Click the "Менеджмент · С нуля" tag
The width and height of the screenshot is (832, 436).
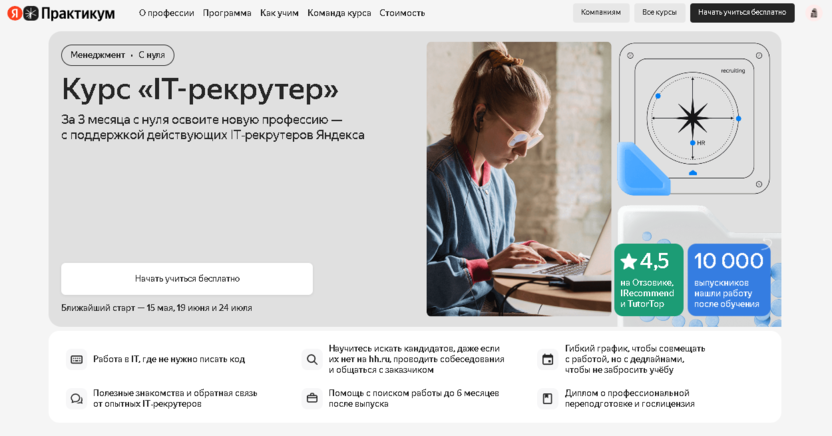(118, 55)
